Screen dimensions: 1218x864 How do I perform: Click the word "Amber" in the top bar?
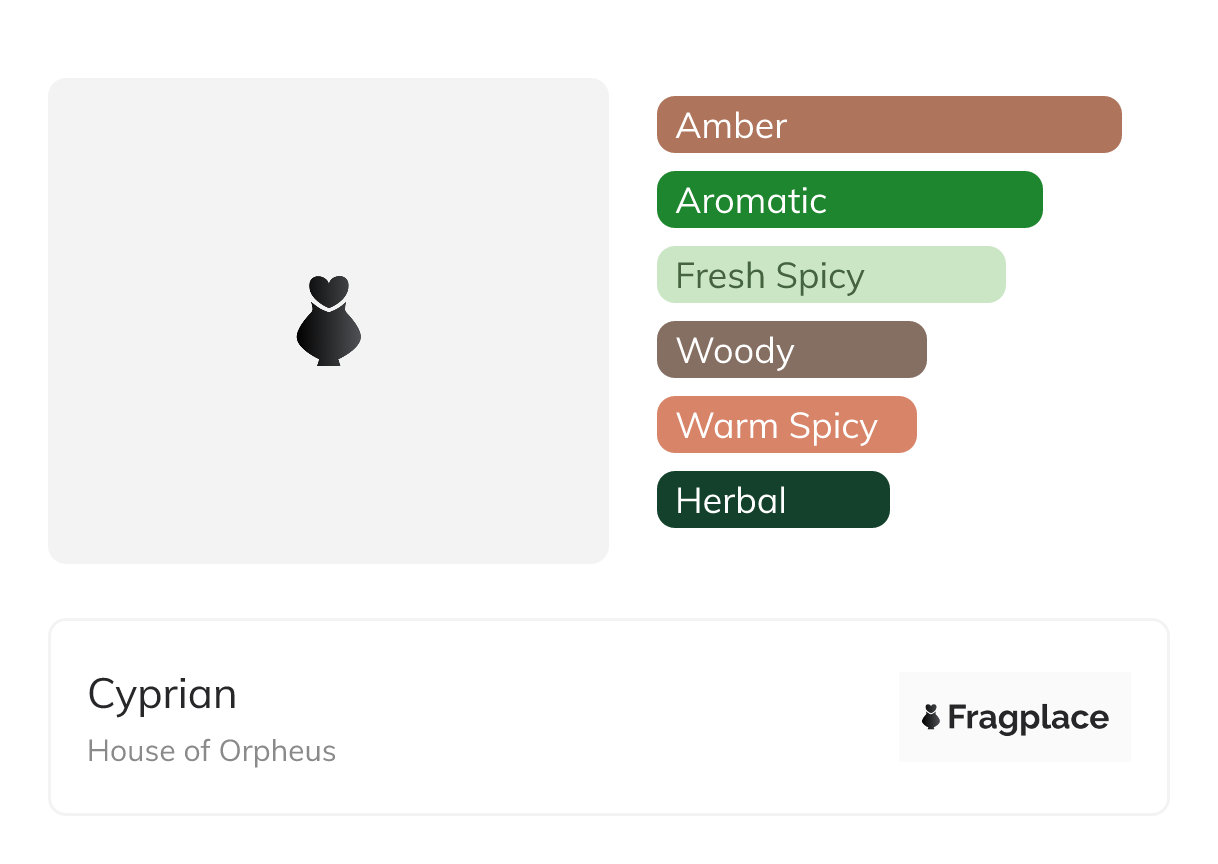[731, 126]
